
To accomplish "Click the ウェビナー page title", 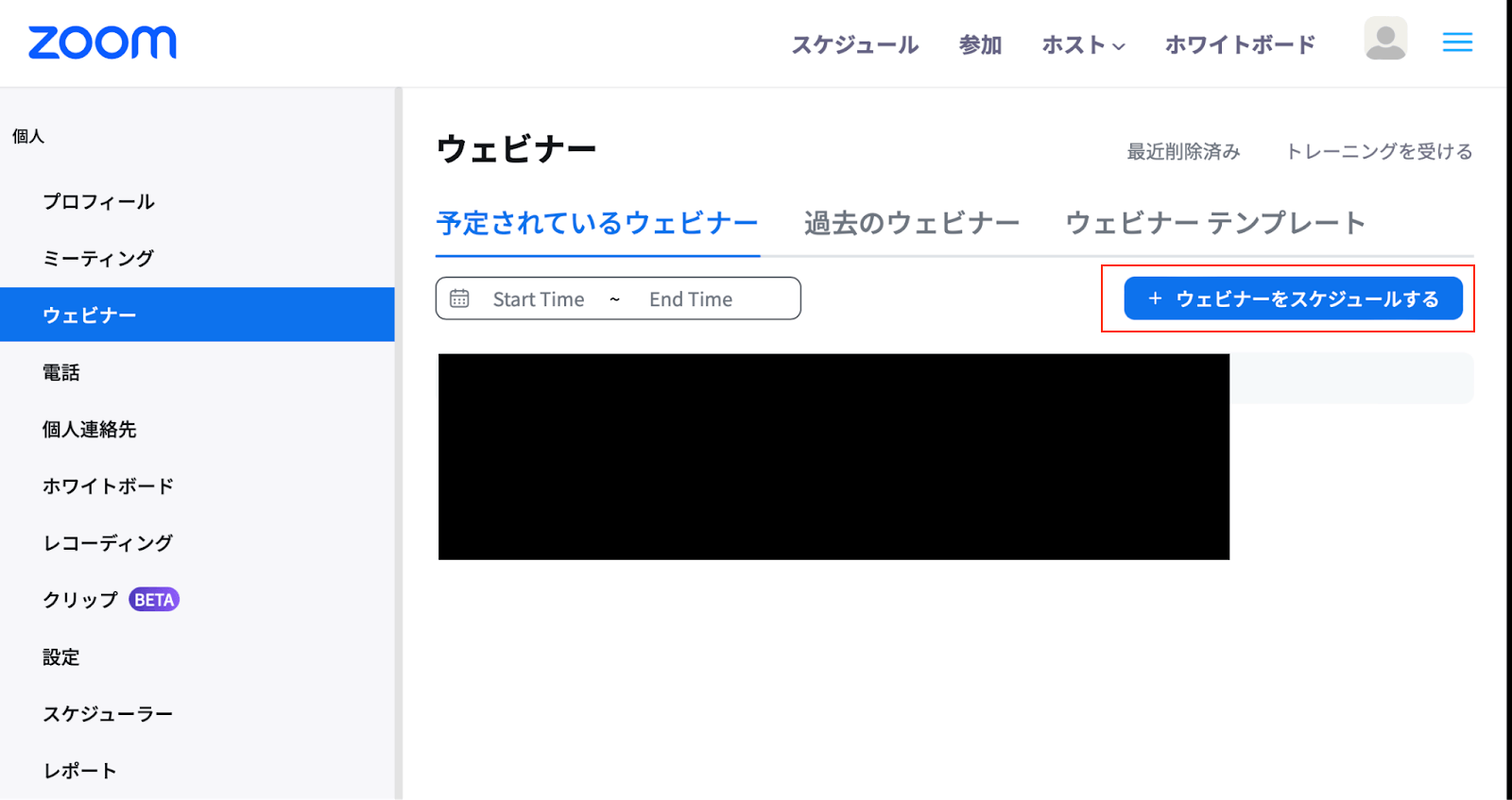I will [x=516, y=149].
